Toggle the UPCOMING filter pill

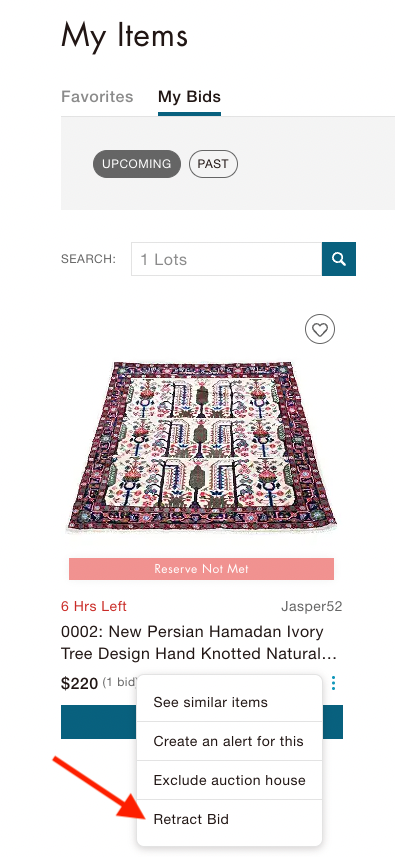[137, 164]
